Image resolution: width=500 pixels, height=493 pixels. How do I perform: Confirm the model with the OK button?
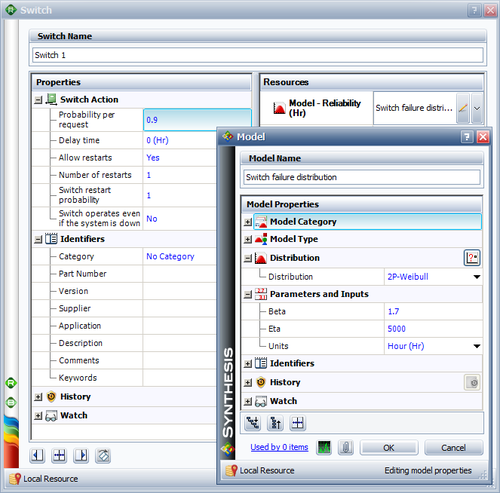pyautogui.click(x=389, y=448)
